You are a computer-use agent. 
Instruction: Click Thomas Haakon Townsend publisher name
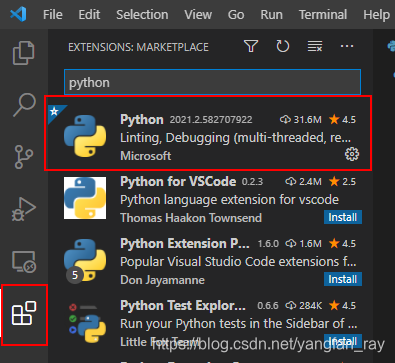191,218
